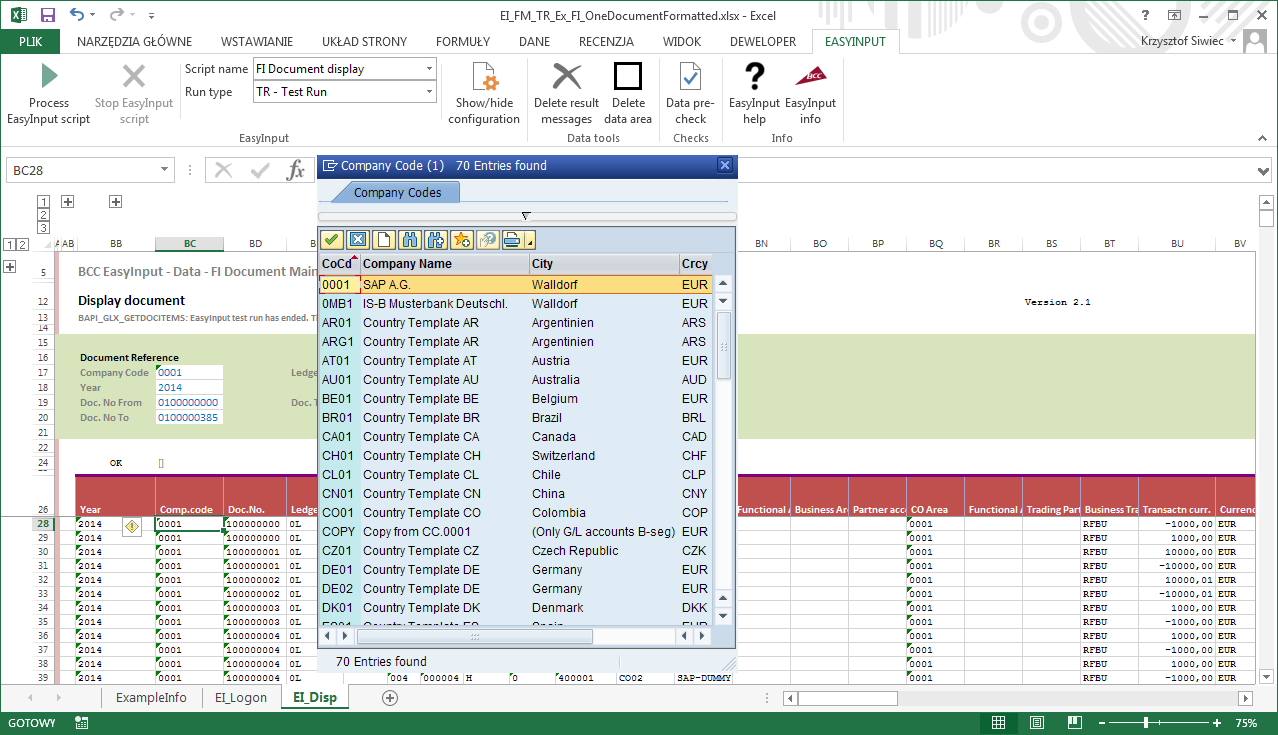Add to personal list star icon
Image resolution: width=1278 pixels, height=735 pixels.
461,240
